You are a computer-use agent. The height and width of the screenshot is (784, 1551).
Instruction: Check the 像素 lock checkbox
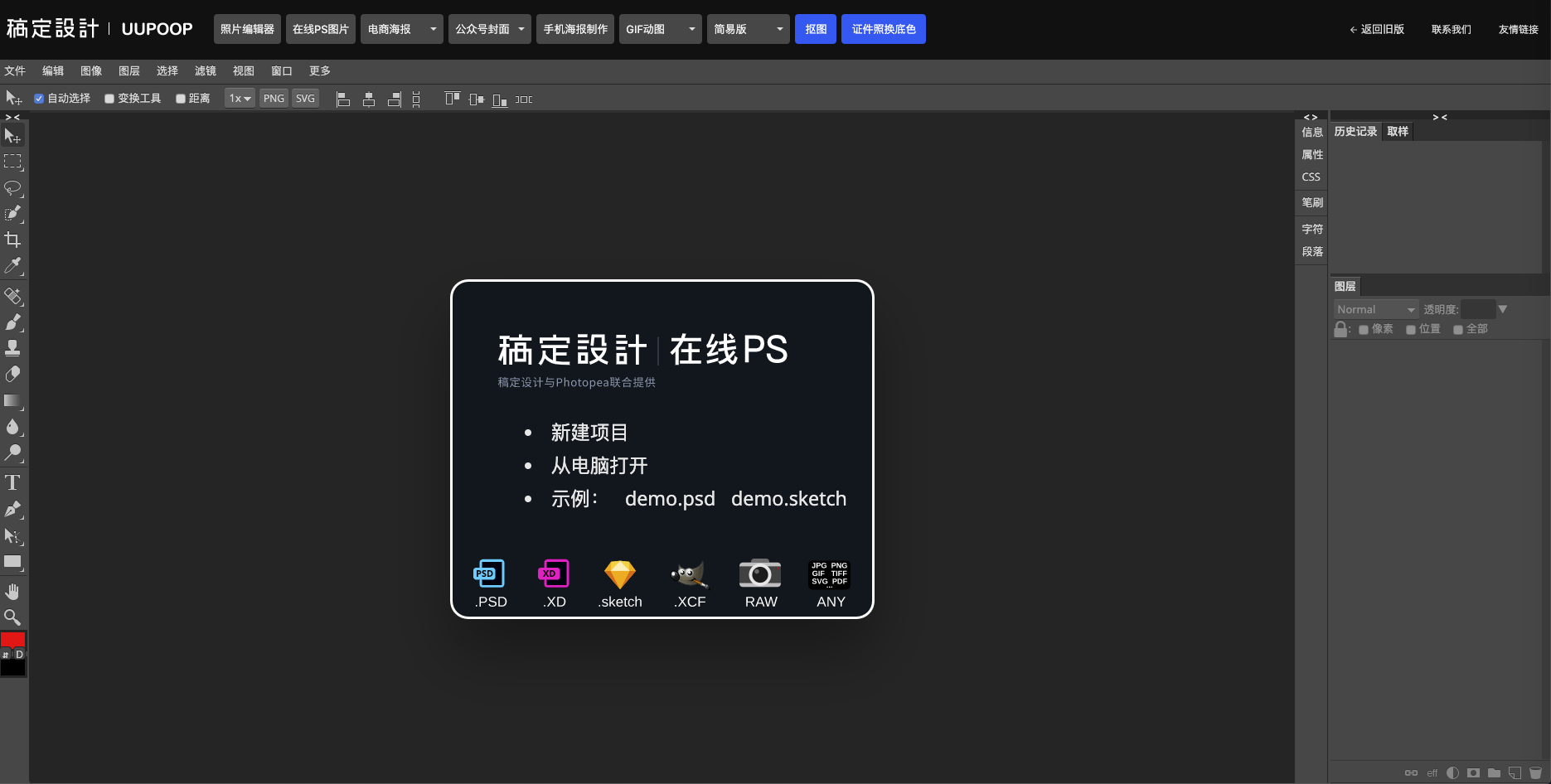[1364, 330]
